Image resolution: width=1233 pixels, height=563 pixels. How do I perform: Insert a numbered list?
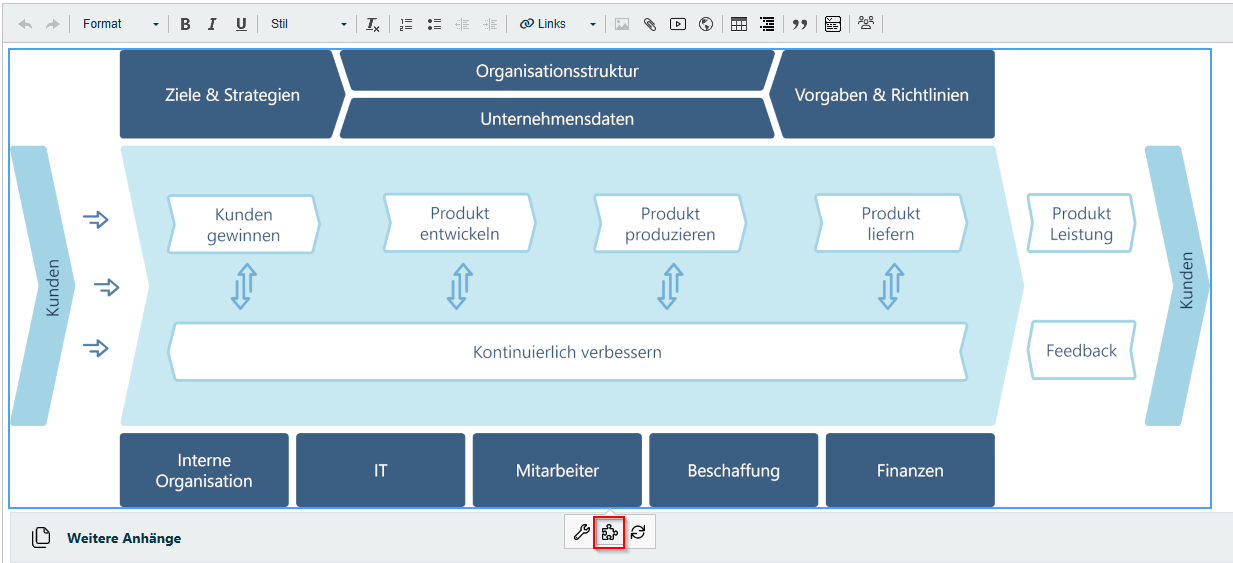406,24
